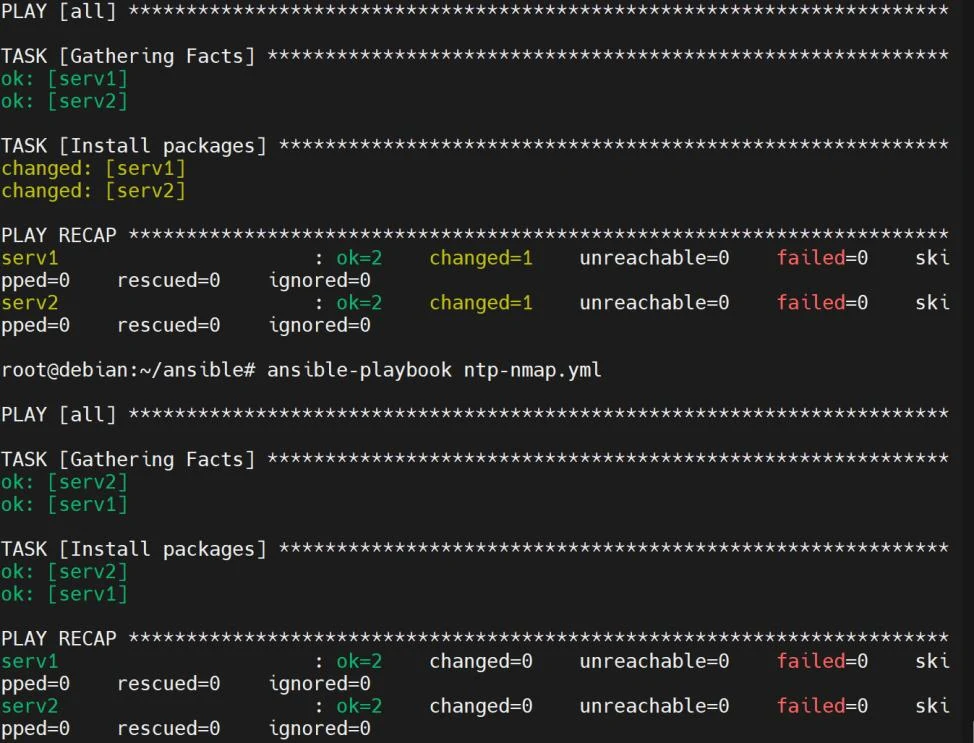974x743 pixels.
Task: Click "TASK [Install packages]" header above the changed lines
Action: (134, 146)
